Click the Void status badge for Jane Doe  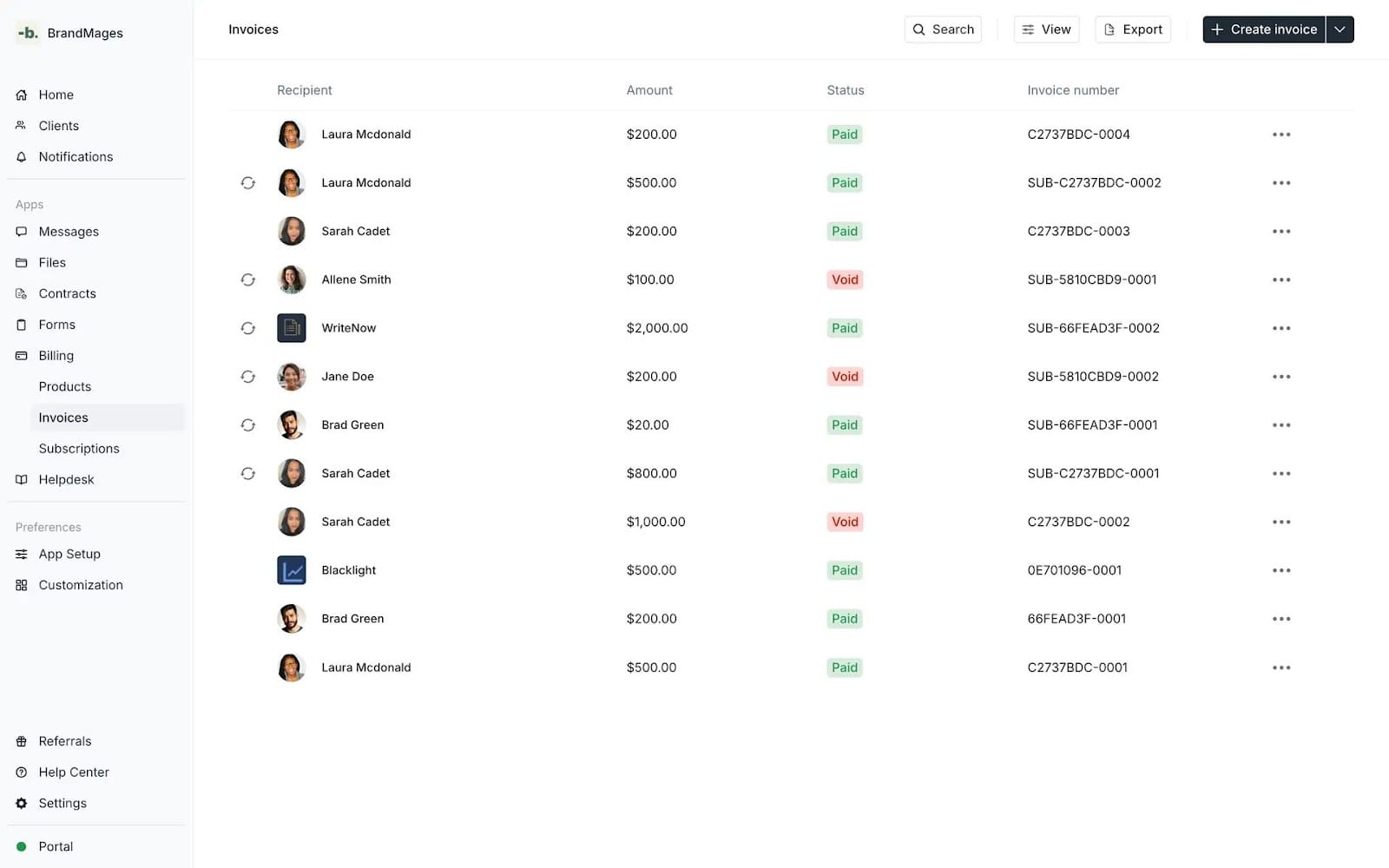845,377
